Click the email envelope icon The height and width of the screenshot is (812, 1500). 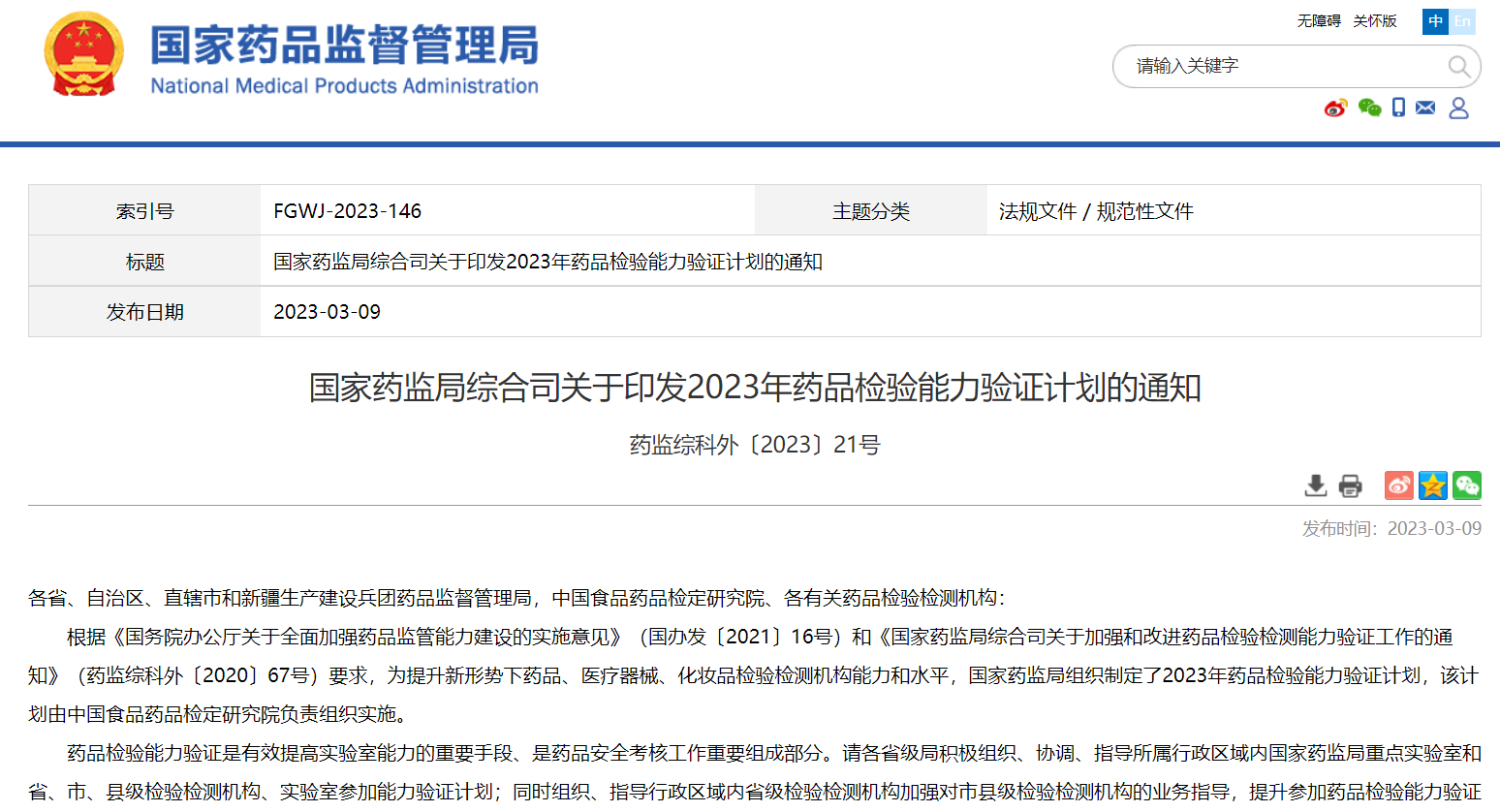[x=1425, y=108]
